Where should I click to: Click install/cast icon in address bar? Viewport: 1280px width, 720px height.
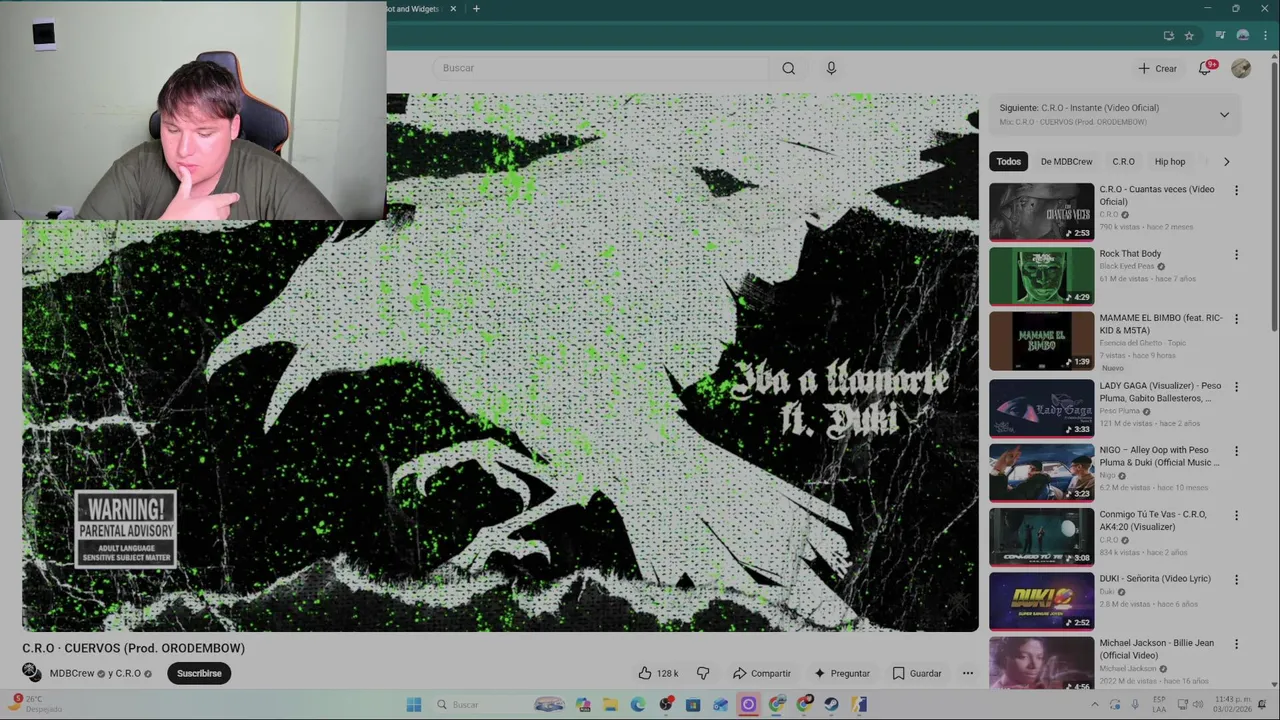pos(1168,36)
